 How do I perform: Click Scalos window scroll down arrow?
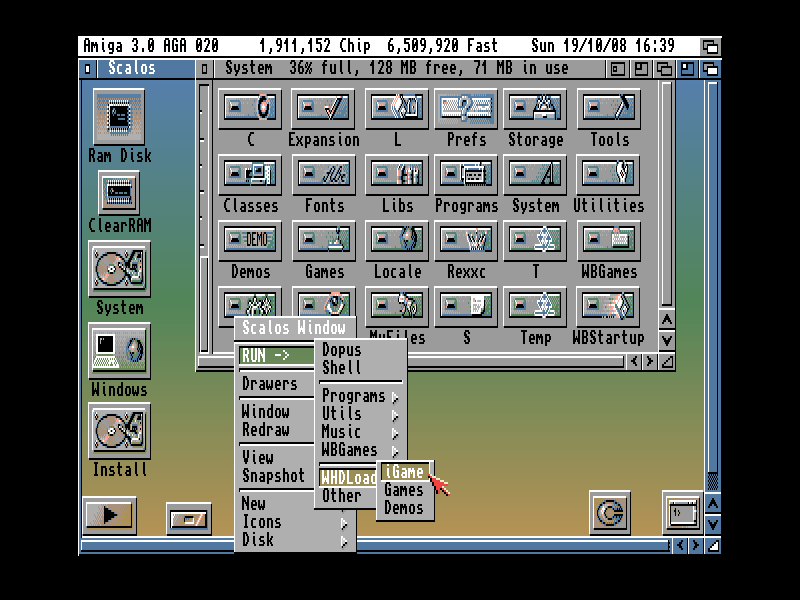(x=713, y=524)
